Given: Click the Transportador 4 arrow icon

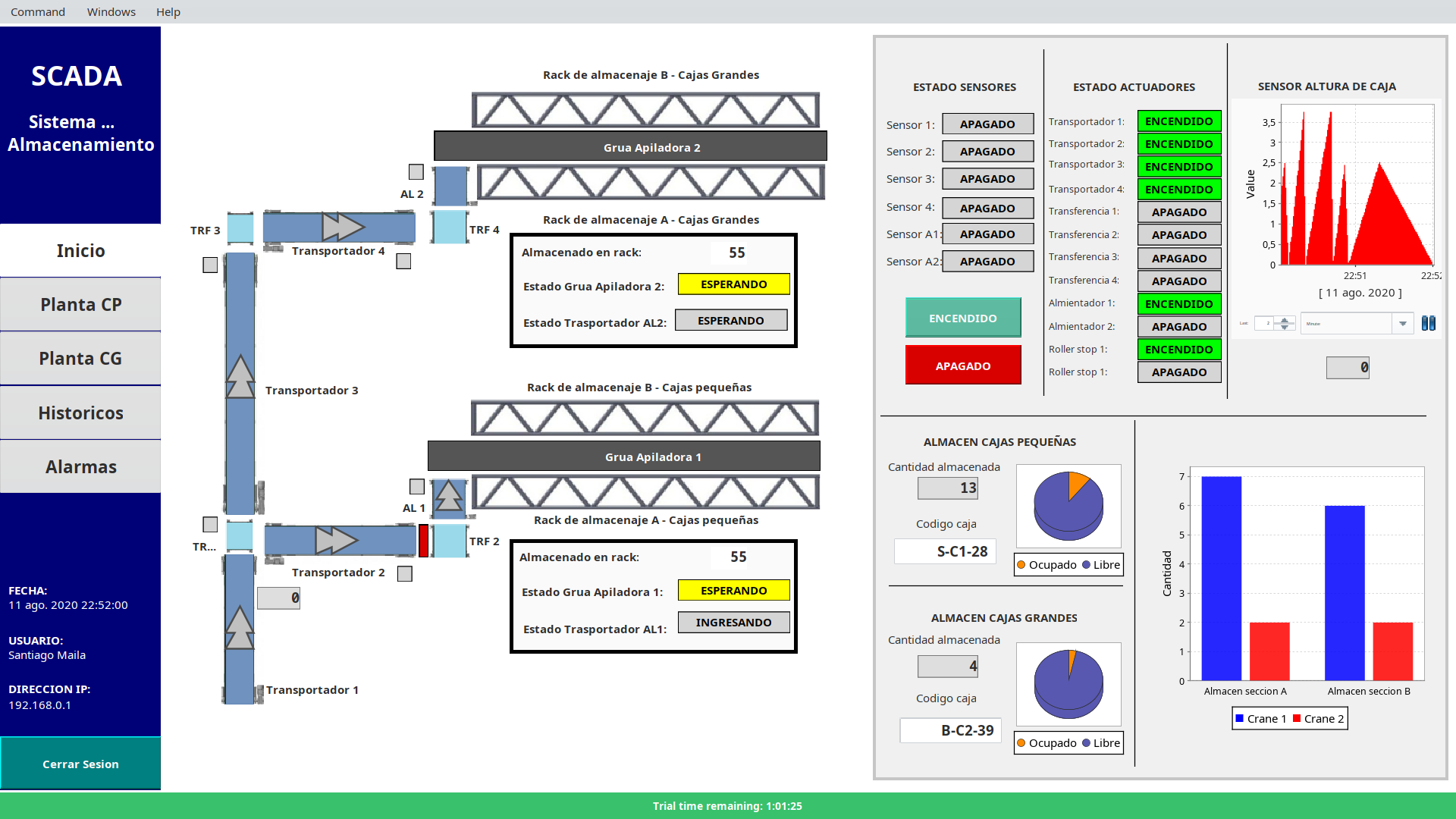Looking at the screenshot, I should tap(342, 227).
